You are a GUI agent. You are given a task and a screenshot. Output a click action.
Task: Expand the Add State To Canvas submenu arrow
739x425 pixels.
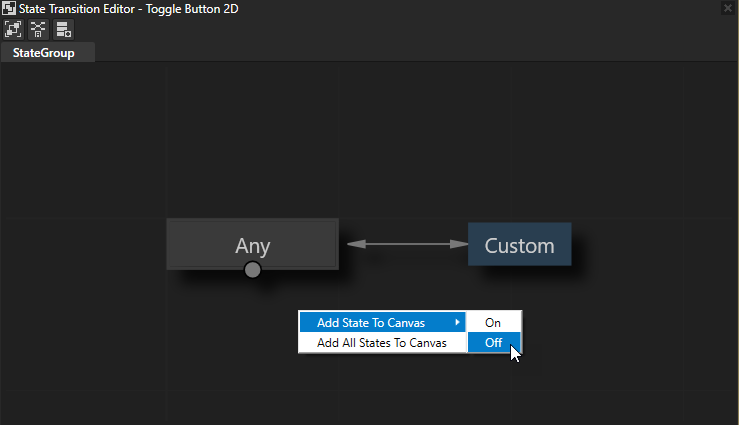tap(458, 322)
